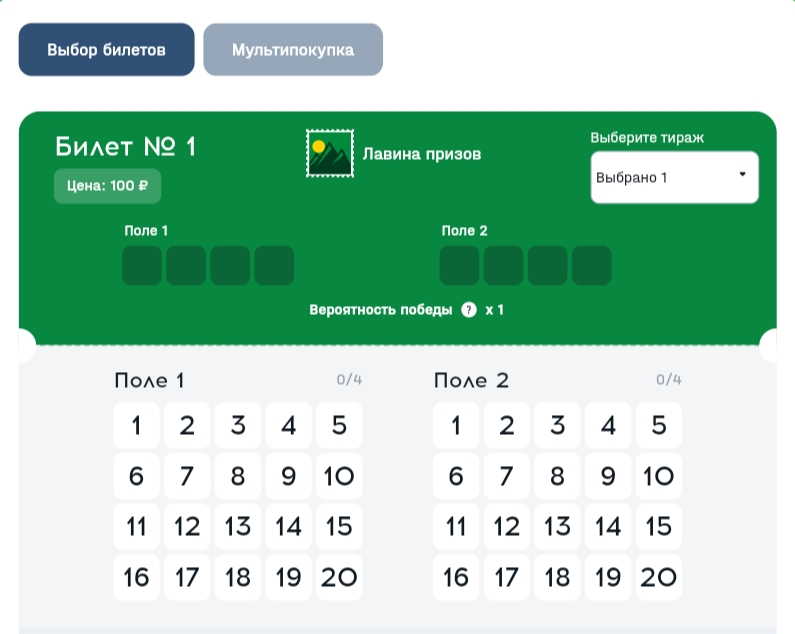Choose number 10 in Поле 2 grid
This screenshot has height=634, width=795.
click(x=658, y=476)
